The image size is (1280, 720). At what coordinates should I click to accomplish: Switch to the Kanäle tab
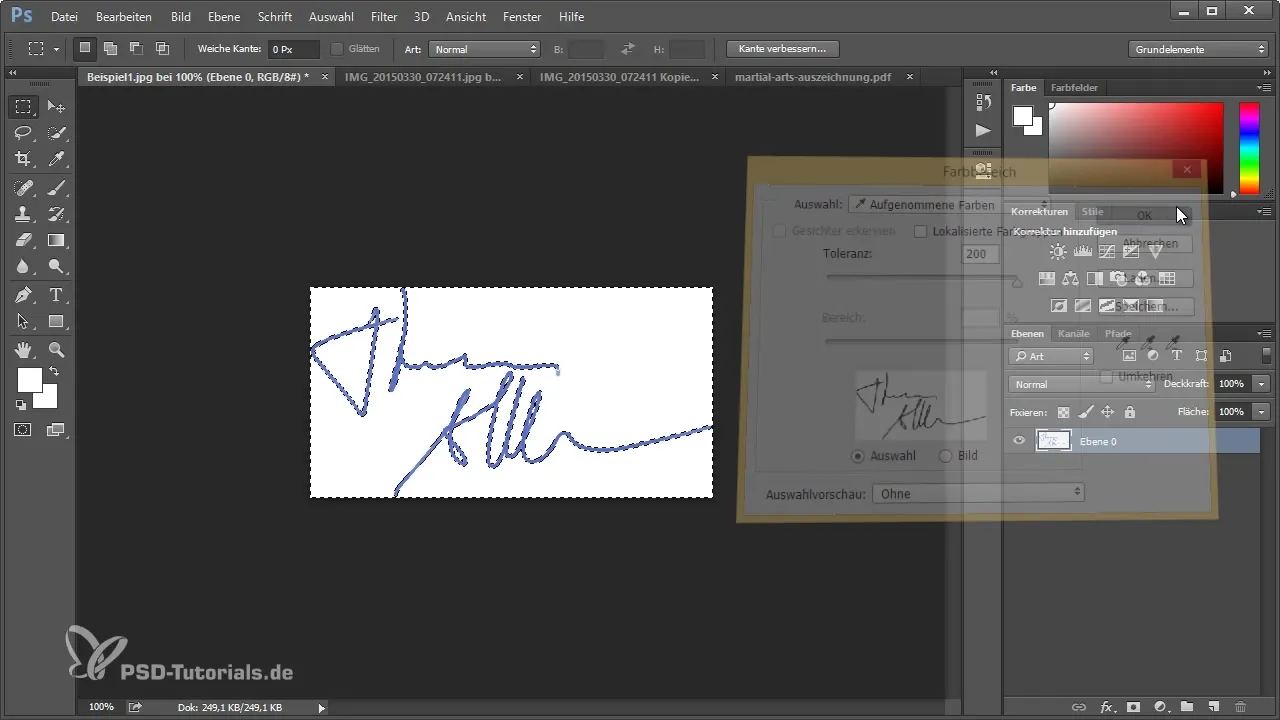(x=1073, y=333)
